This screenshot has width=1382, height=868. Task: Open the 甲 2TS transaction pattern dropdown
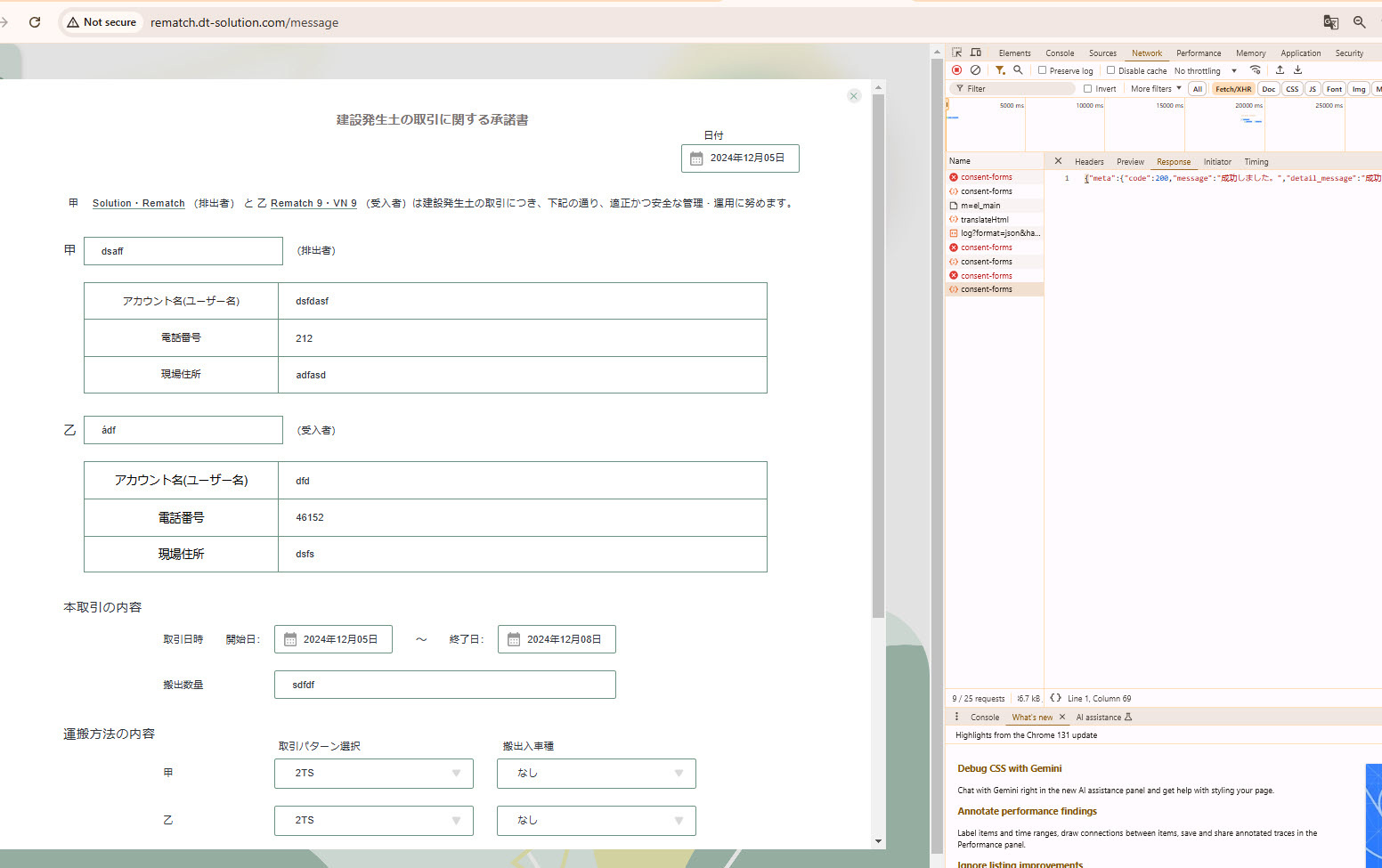373,774
